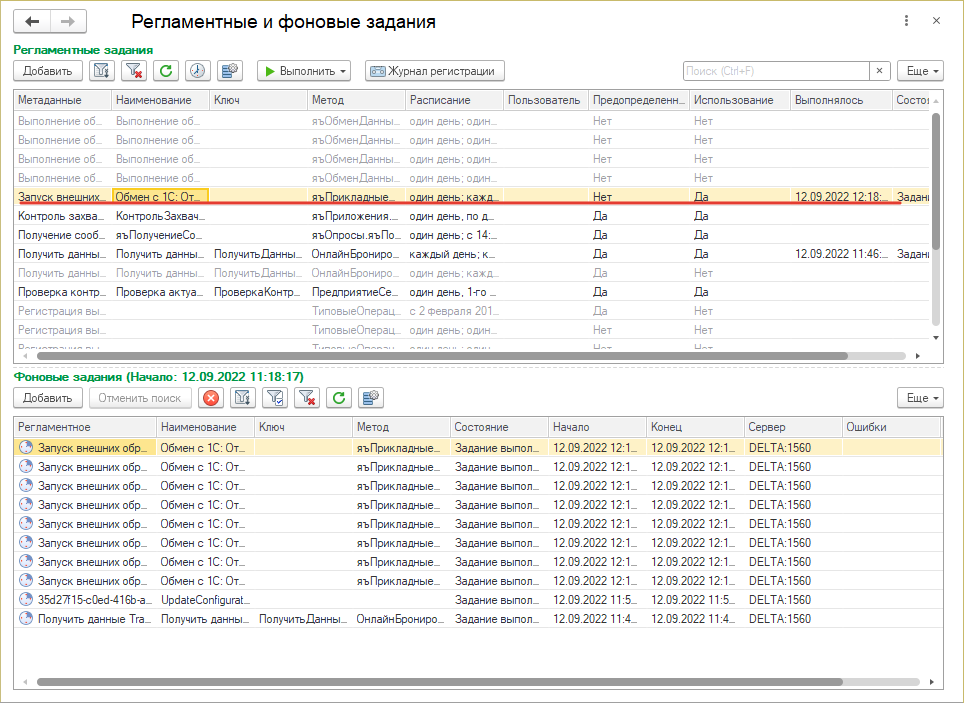964x703 pixels.
Task: Focus the Поиск (Ctrl+F) search field
Action: pos(775,71)
